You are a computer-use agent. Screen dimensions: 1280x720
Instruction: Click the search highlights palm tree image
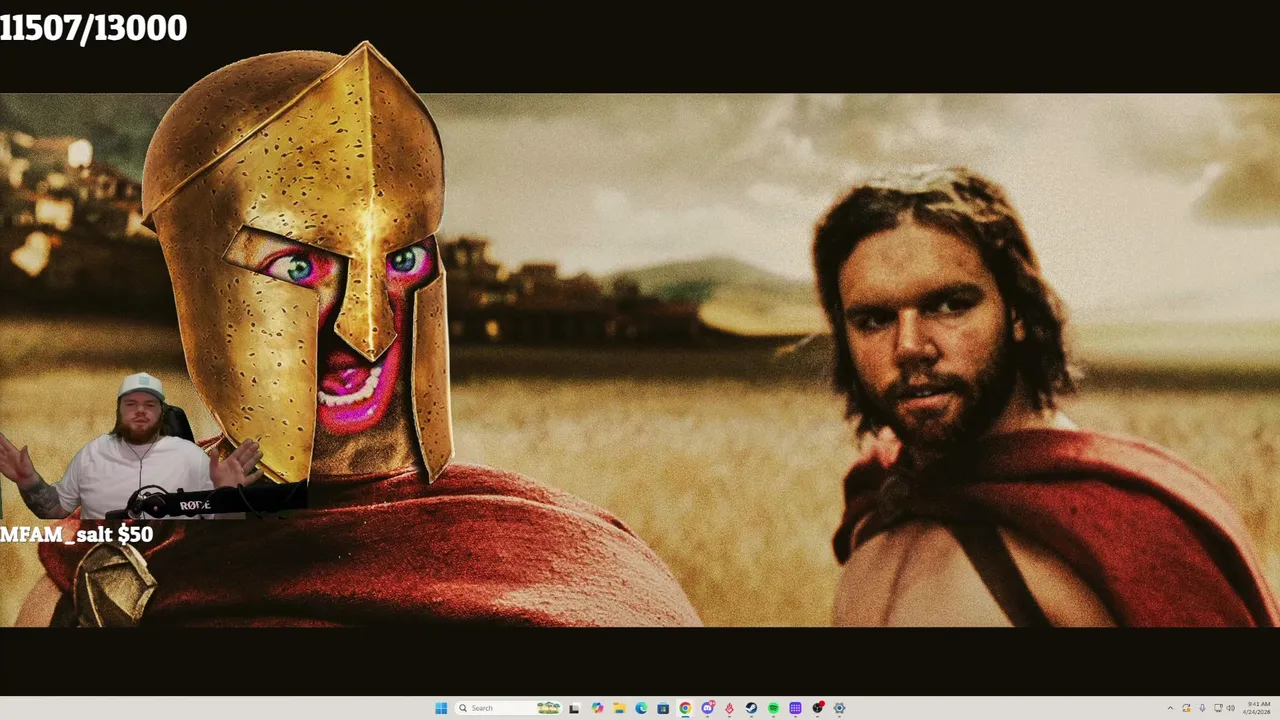pyautogui.click(x=548, y=708)
